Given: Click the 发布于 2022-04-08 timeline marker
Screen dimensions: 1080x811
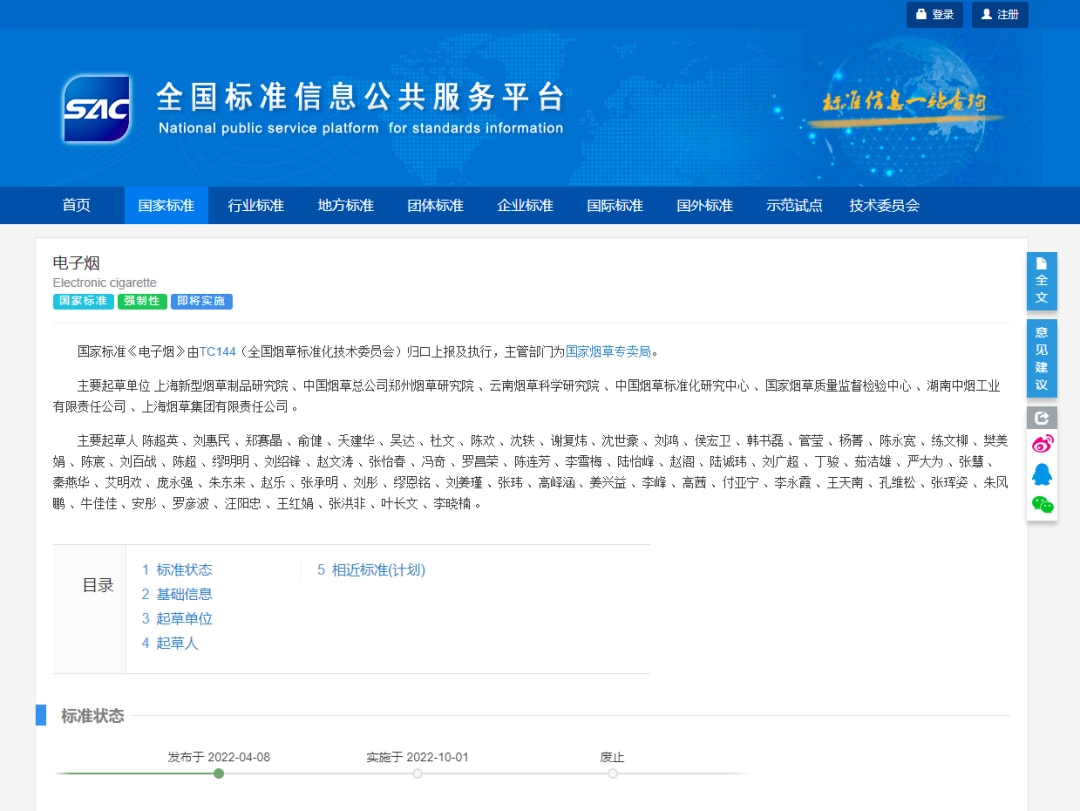Looking at the screenshot, I should click(x=219, y=773).
